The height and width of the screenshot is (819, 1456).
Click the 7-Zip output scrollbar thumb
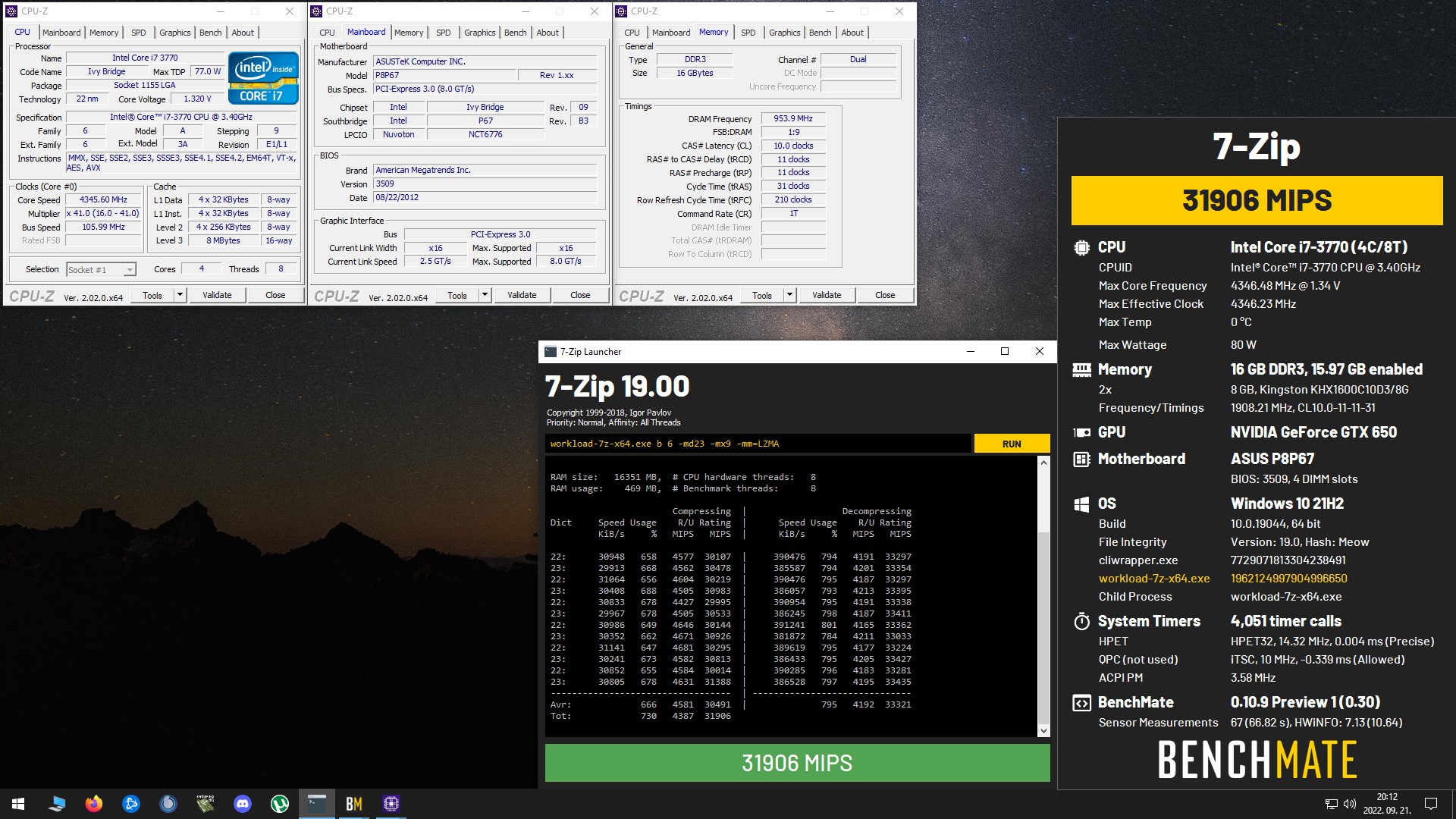1043,627
